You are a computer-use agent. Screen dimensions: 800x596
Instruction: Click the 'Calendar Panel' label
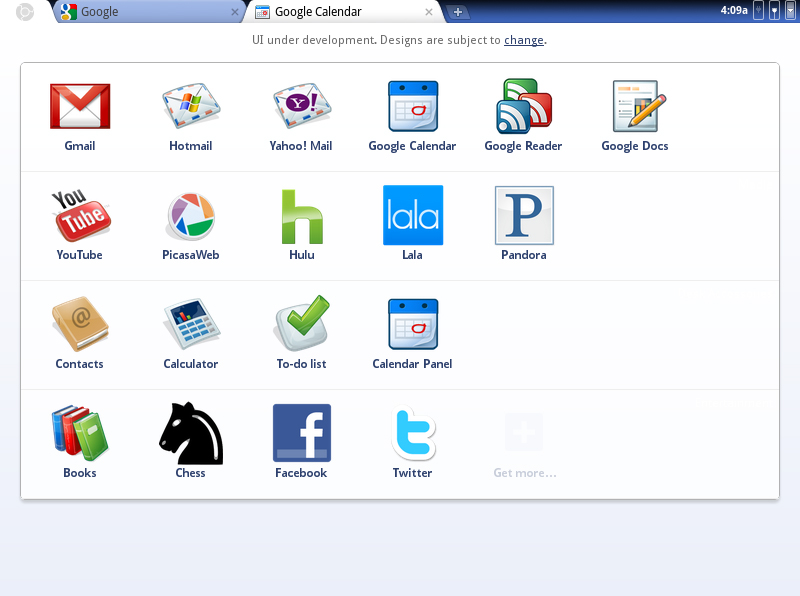pos(412,364)
